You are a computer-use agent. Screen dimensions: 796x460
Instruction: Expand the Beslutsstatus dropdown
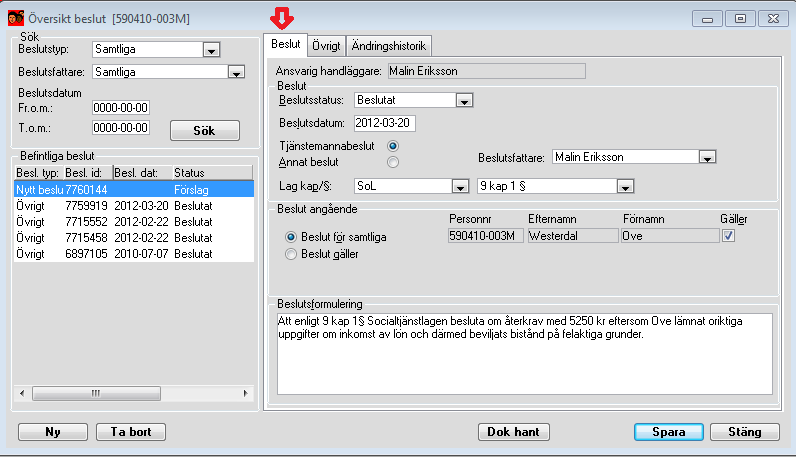[x=464, y=101]
